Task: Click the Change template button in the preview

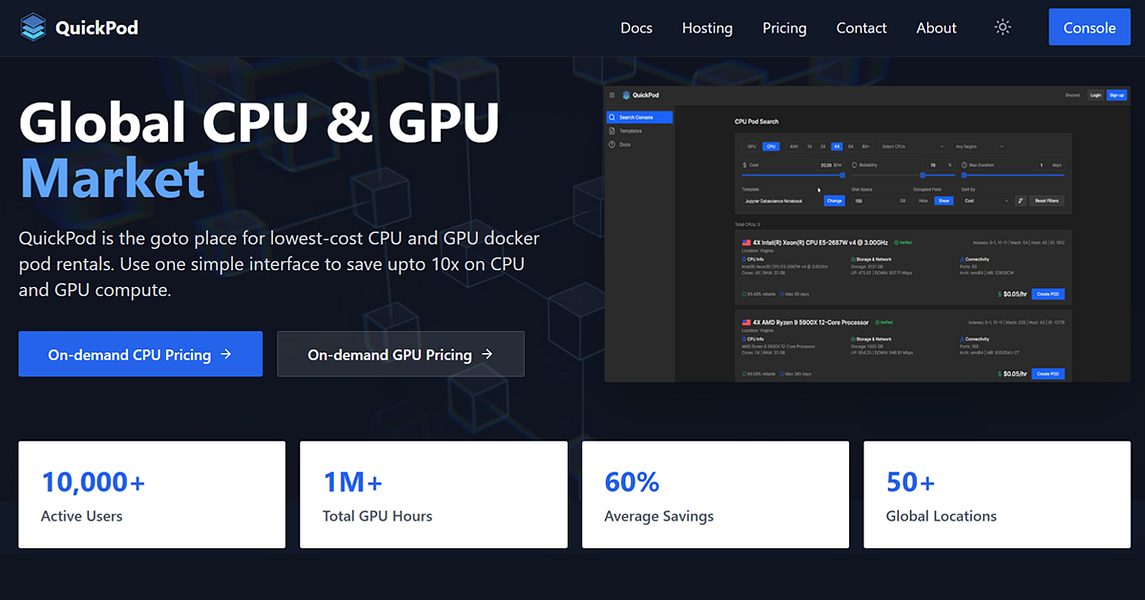Action: [835, 201]
